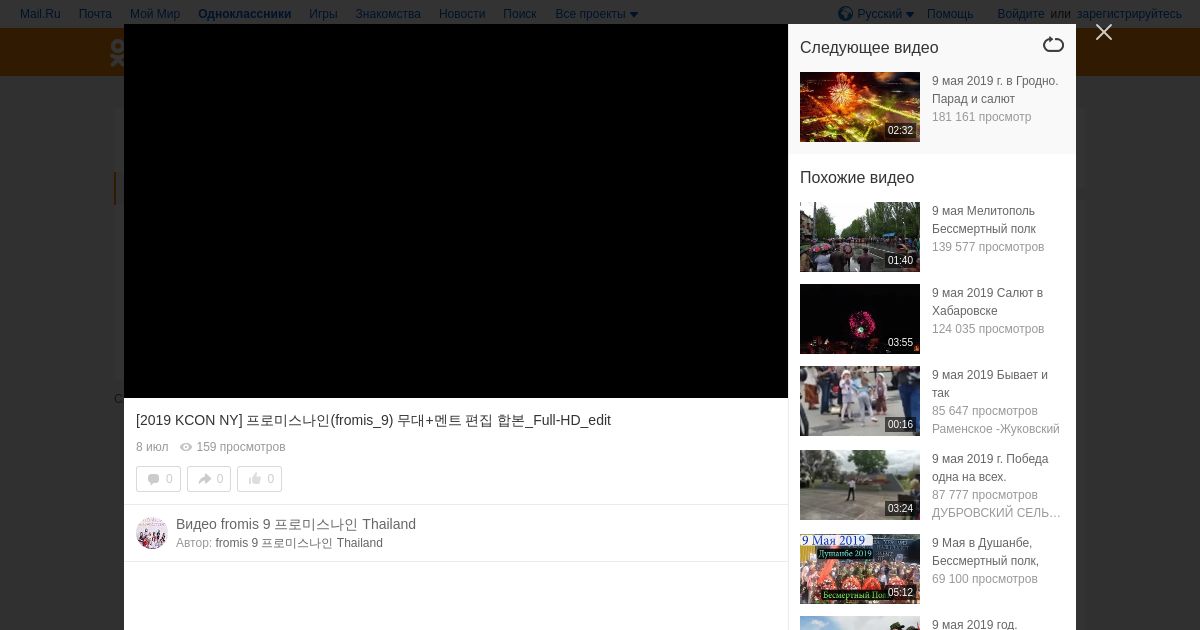Click the fromis 9 channel avatar
The width and height of the screenshot is (1200, 630).
152,533
